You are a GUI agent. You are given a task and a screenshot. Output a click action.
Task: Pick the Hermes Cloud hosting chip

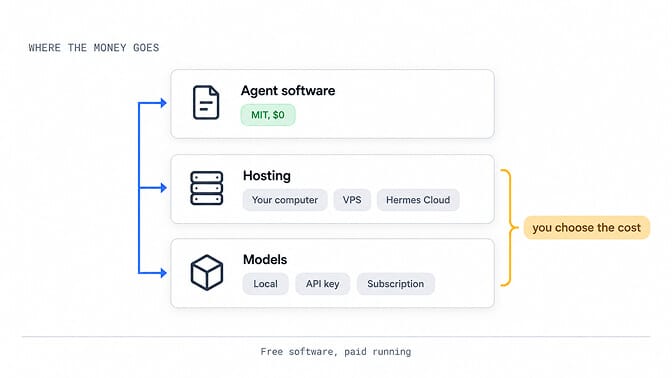418,200
